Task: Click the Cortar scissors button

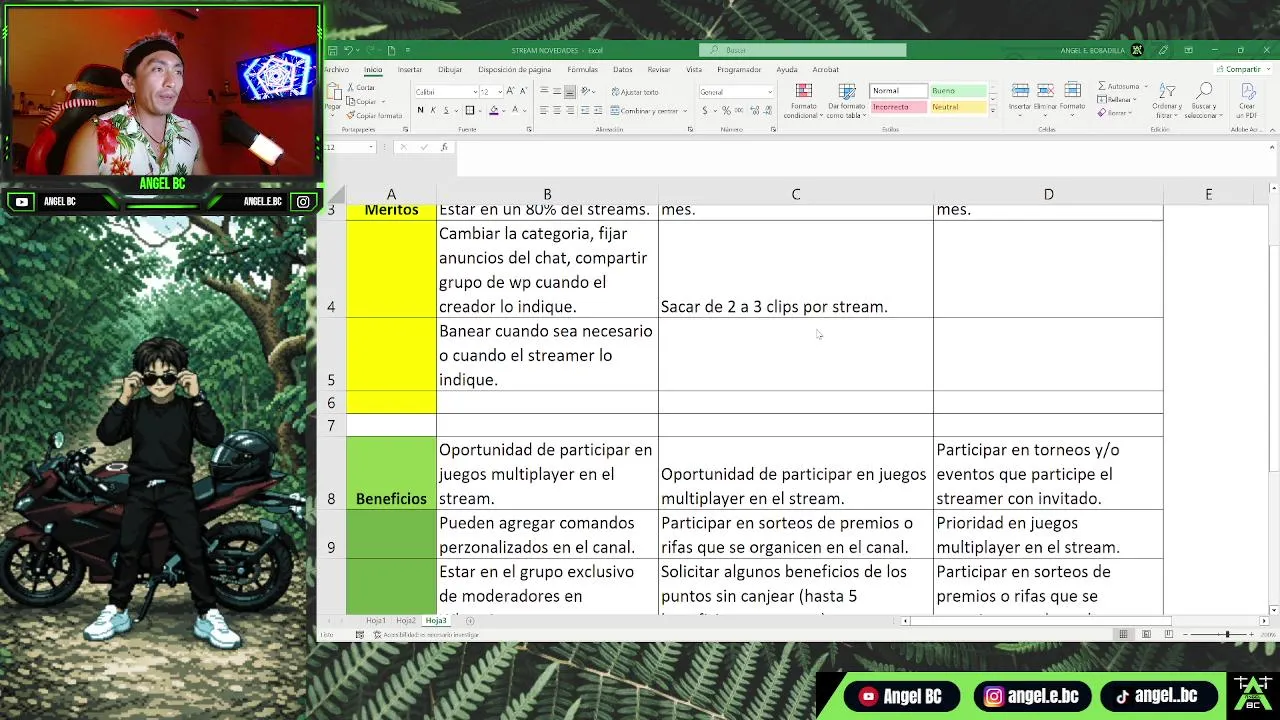Action: point(361,88)
